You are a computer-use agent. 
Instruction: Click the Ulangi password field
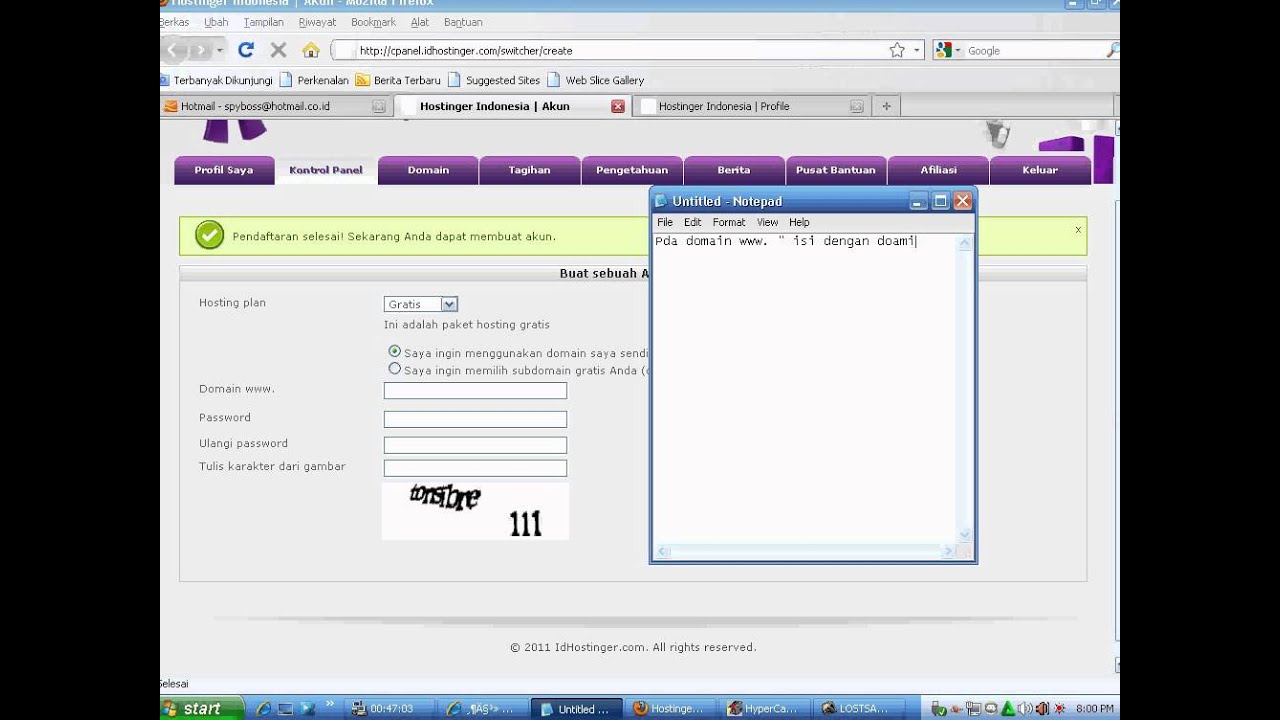475,445
